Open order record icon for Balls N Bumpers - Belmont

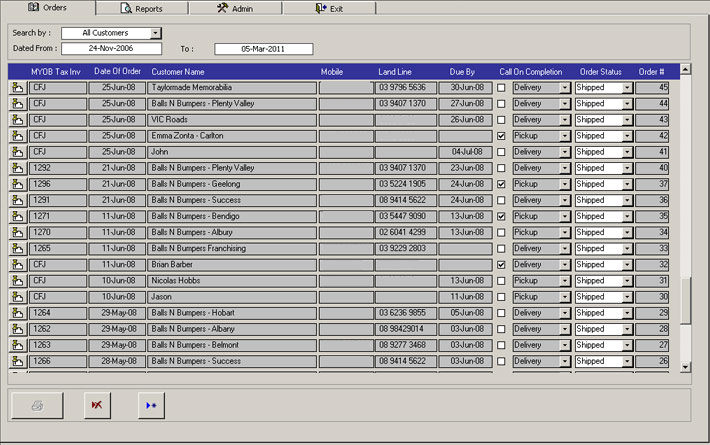[18, 345]
